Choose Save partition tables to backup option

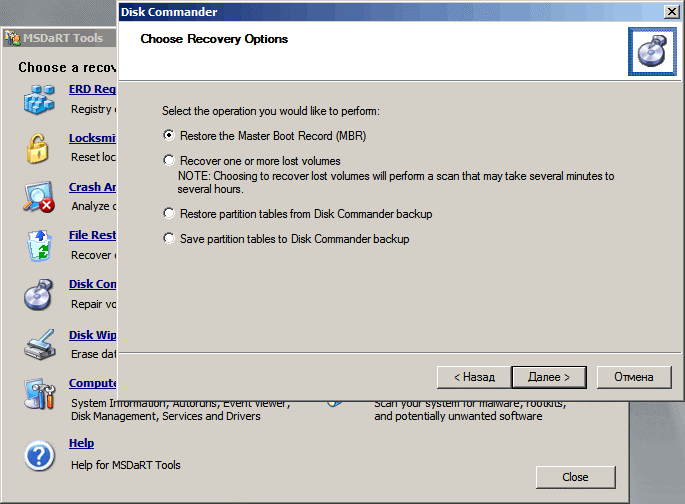[x=287, y=239]
